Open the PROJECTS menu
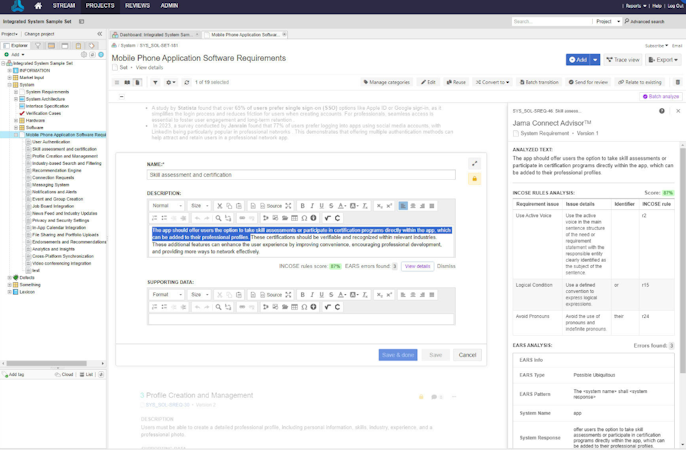 [x=100, y=6]
